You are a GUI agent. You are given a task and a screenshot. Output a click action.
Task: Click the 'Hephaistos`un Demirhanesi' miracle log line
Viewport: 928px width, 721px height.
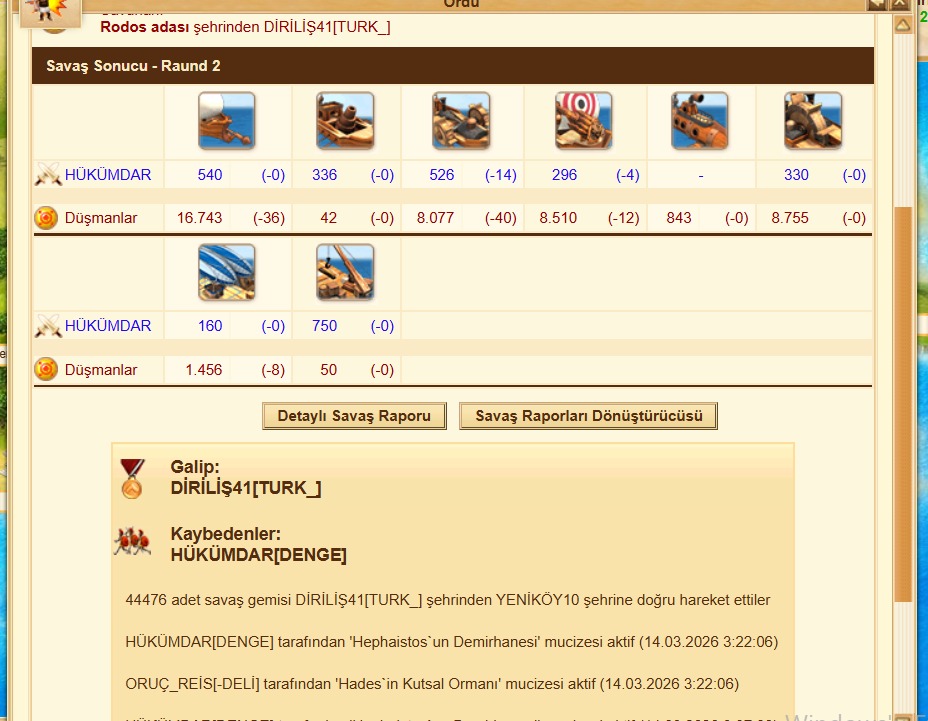pyautogui.click(x=452, y=642)
